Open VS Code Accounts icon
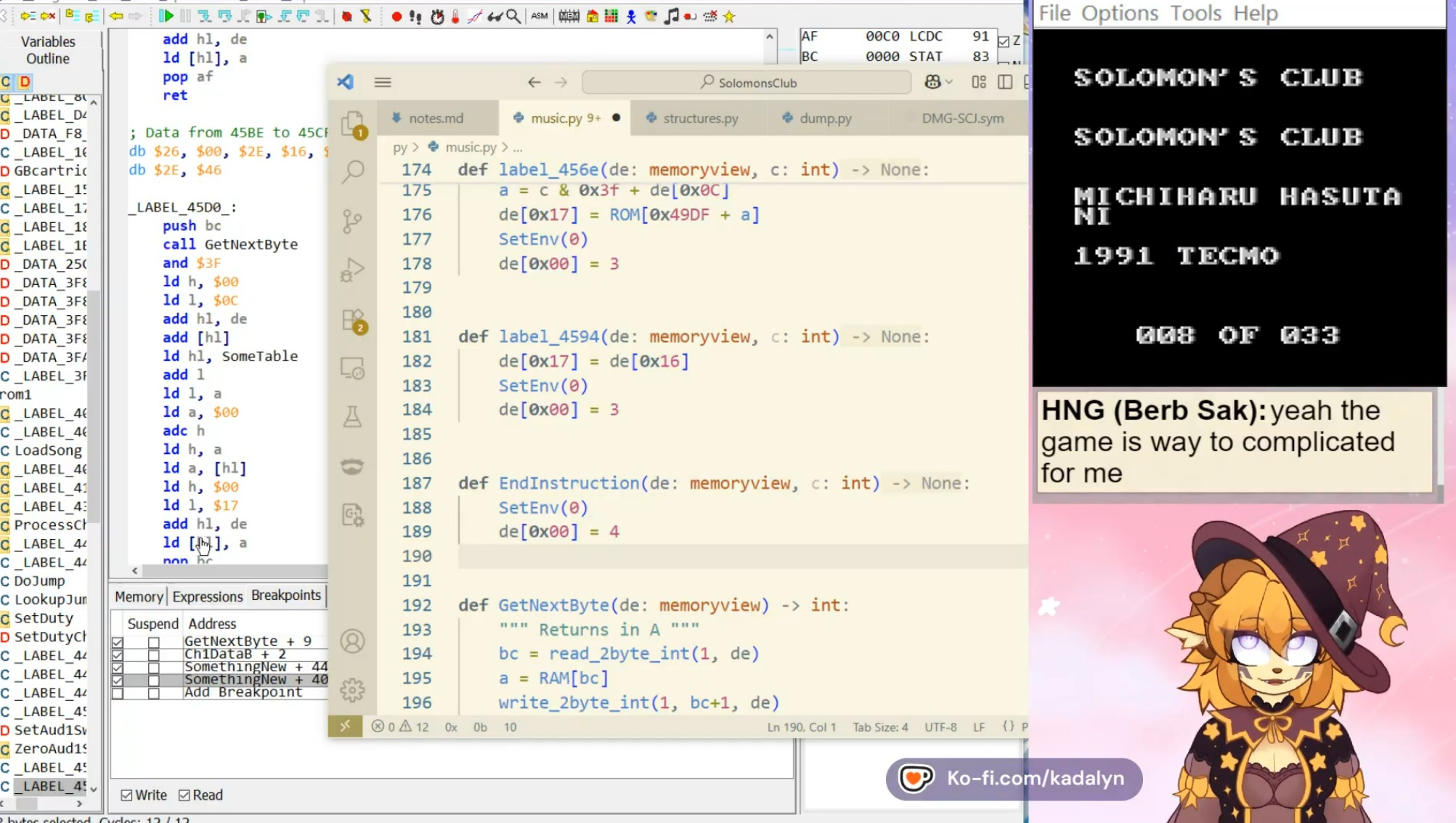 click(x=353, y=641)
